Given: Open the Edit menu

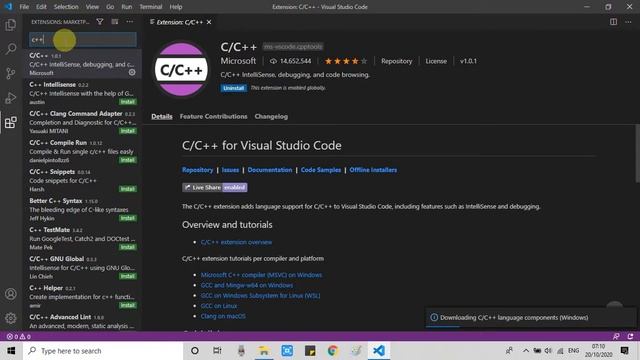Looking at the screenshot, I should click(41, 7).
